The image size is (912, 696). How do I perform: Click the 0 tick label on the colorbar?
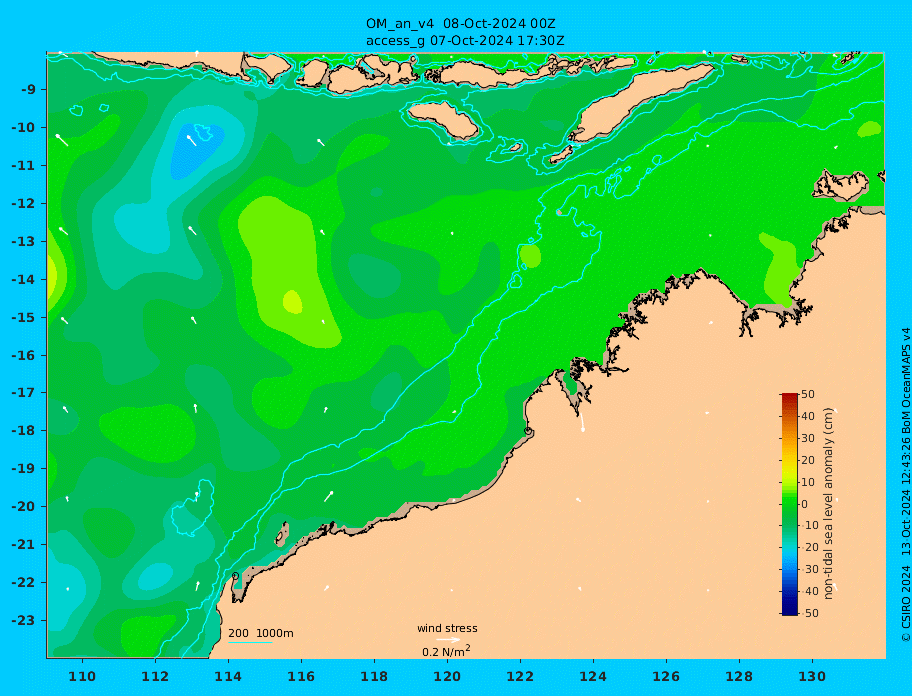point(804,504)
